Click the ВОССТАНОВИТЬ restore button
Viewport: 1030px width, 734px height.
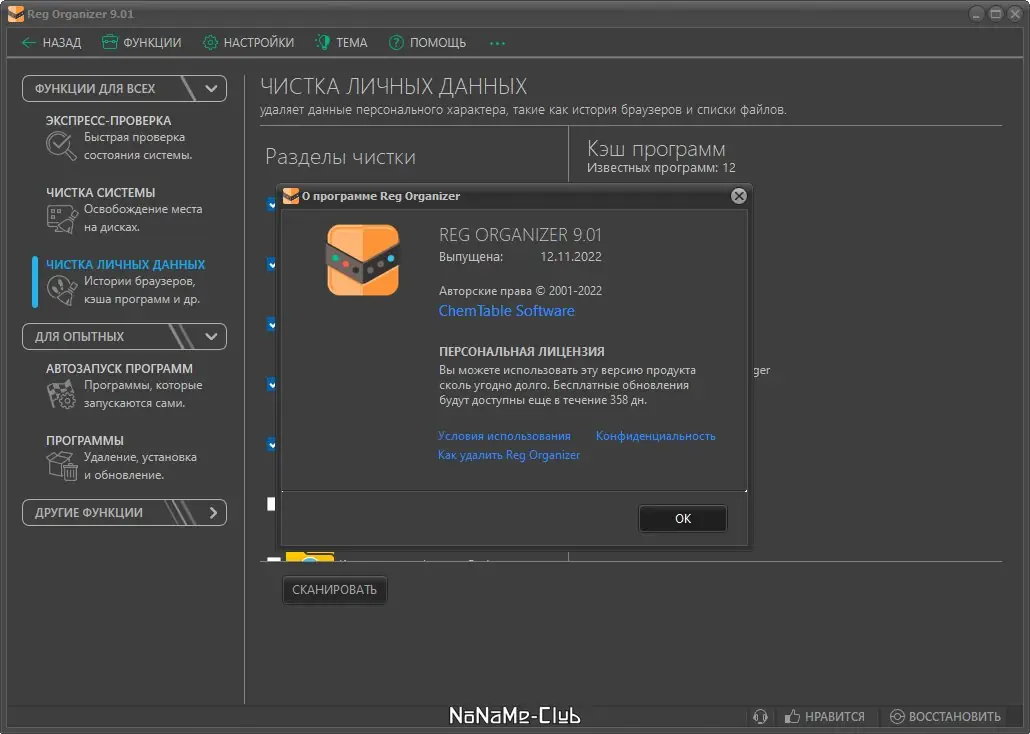pyautogui.click(x=945, y=716)
